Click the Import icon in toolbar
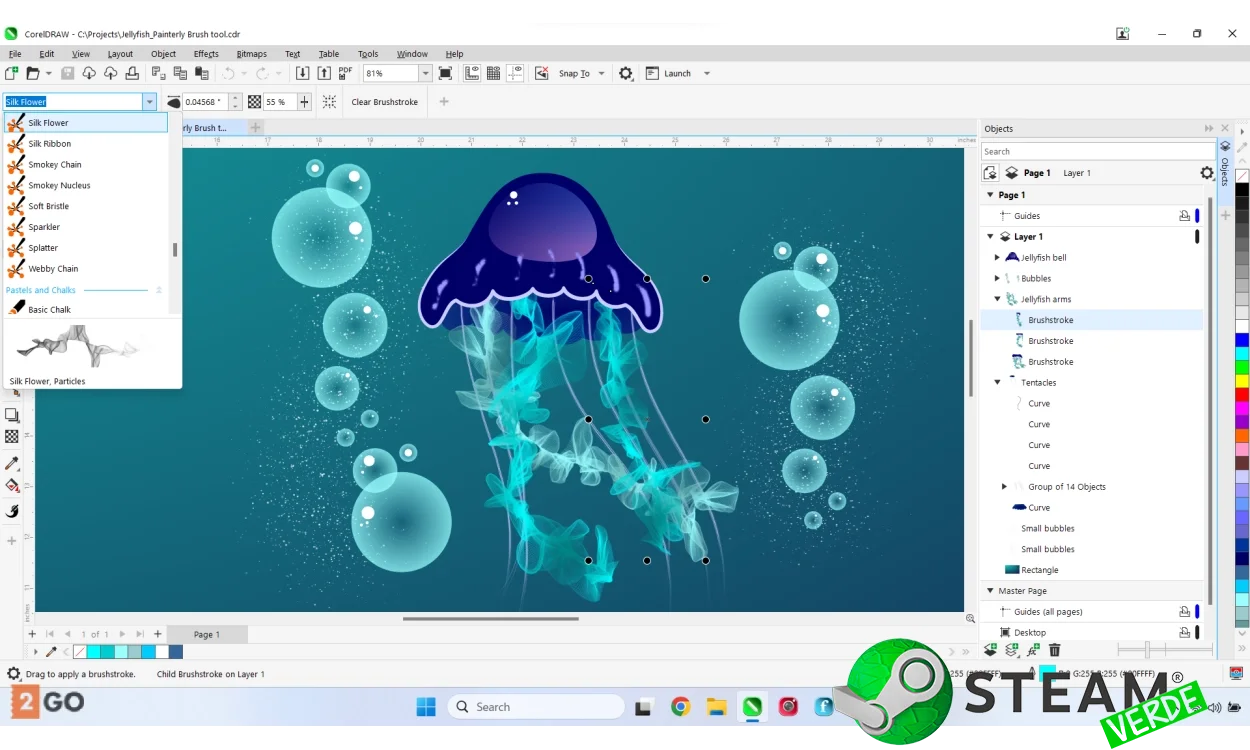This screenshot has width=1250, height=750. click(302, 73)
